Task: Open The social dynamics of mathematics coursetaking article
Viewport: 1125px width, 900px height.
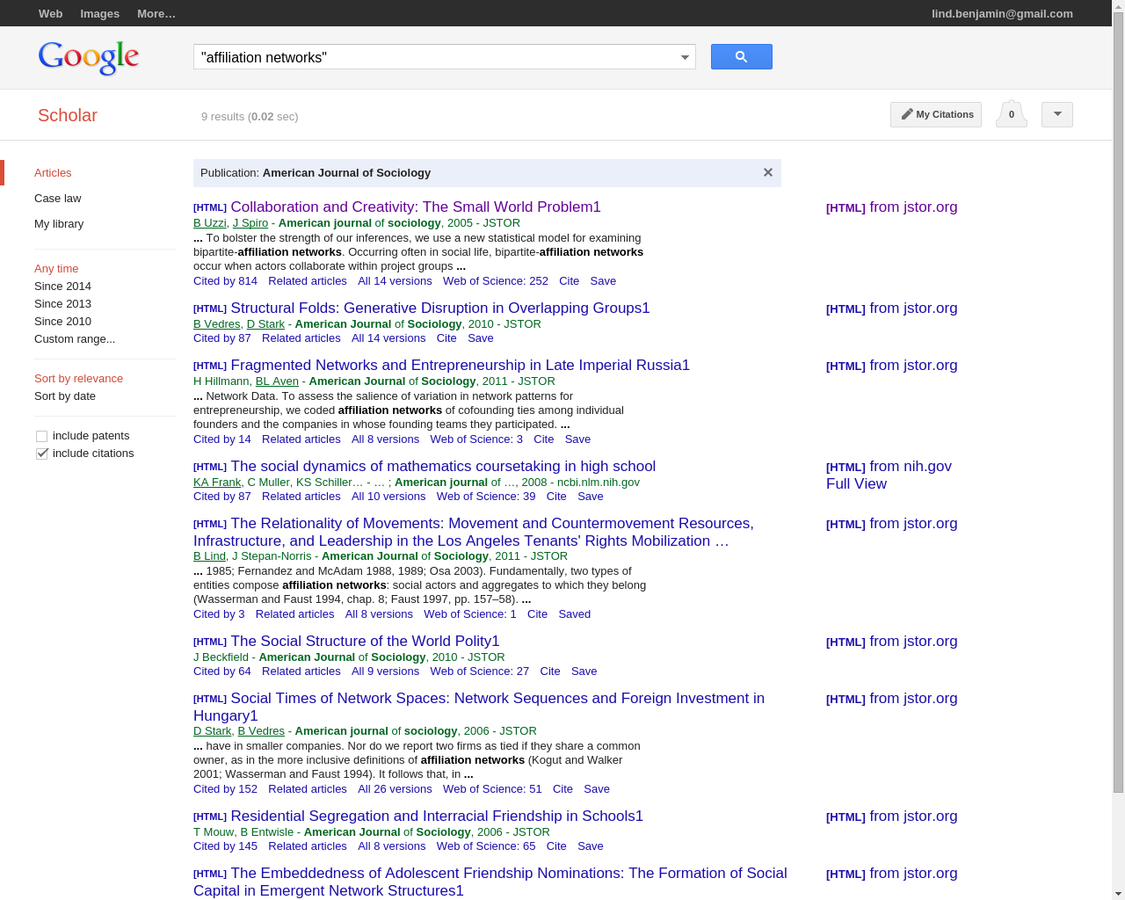Action: tap(443, 467)
